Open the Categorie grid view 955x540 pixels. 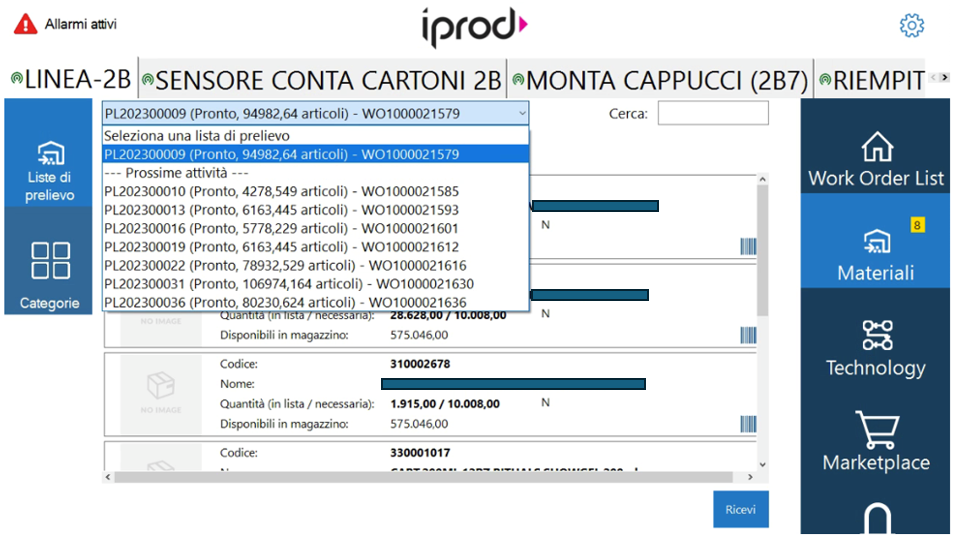click(x=49, y=261)
